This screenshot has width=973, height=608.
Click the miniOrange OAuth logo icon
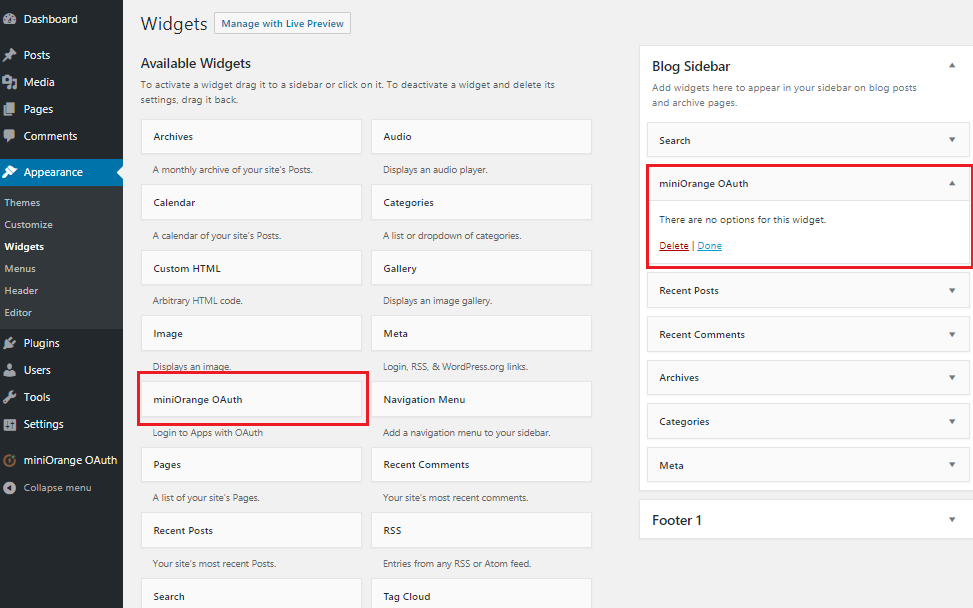coord(9,460)
